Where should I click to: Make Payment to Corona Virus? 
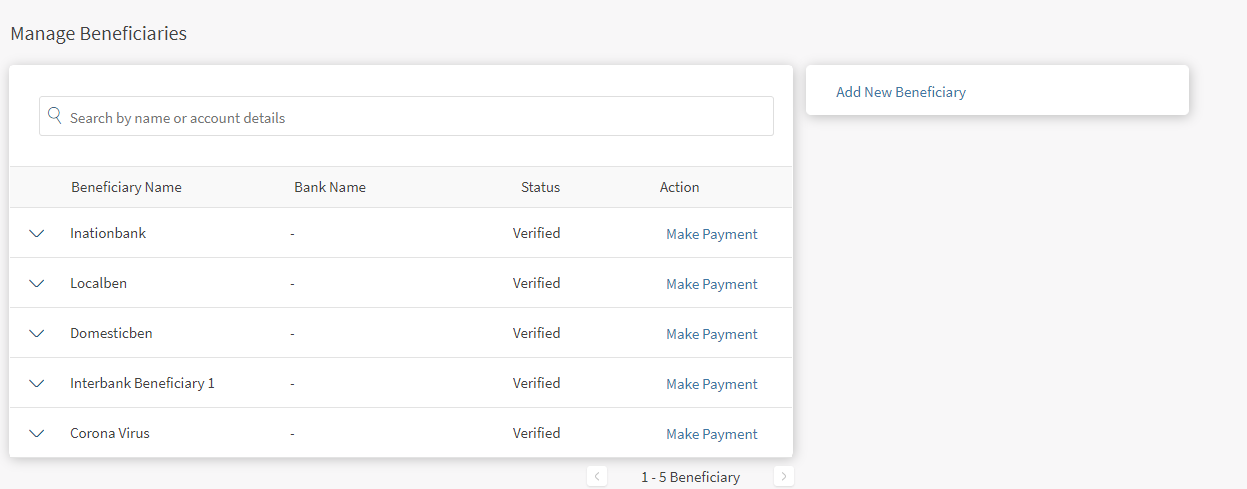pos(711,434)
